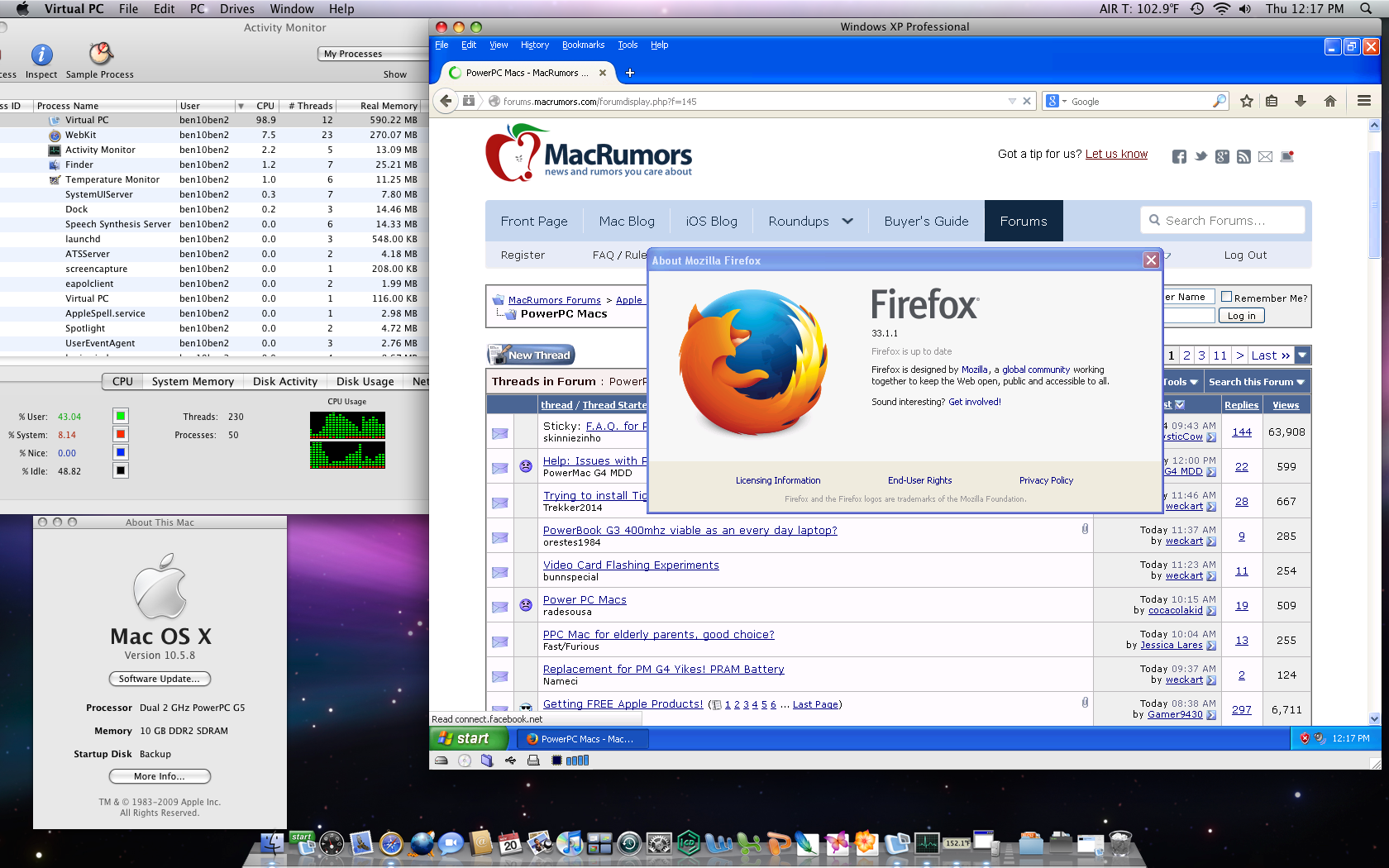
Task: Click the MacRumors email envelope icon
Action: (1265, 156)
